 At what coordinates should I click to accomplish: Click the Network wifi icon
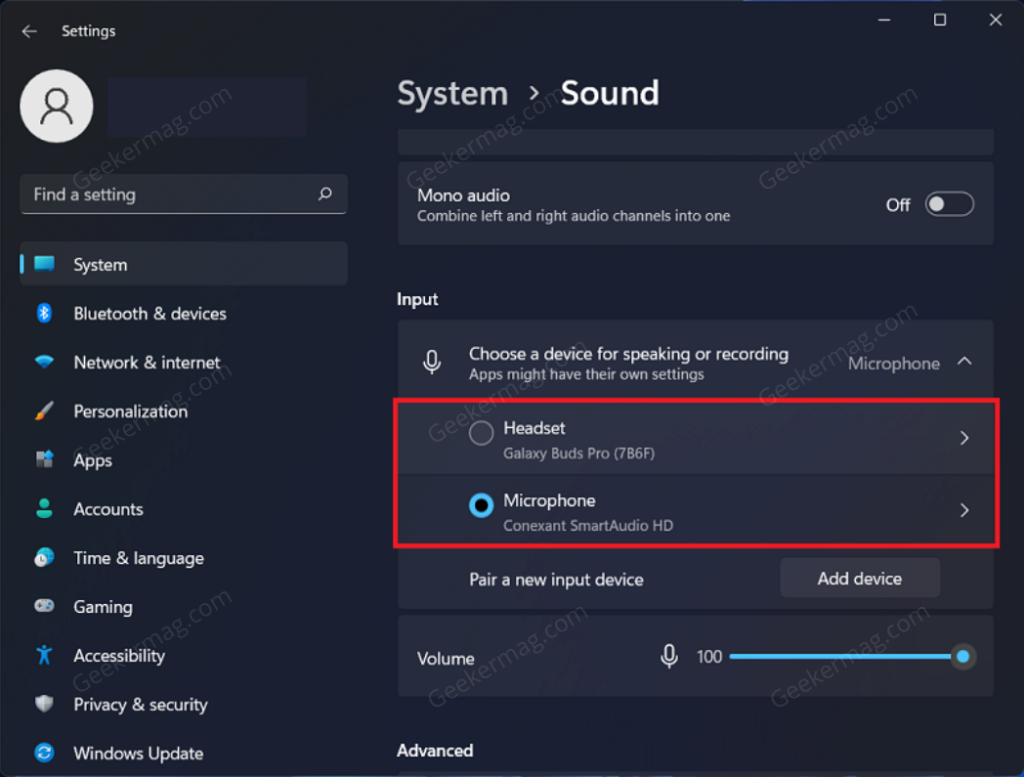[44, 362]
